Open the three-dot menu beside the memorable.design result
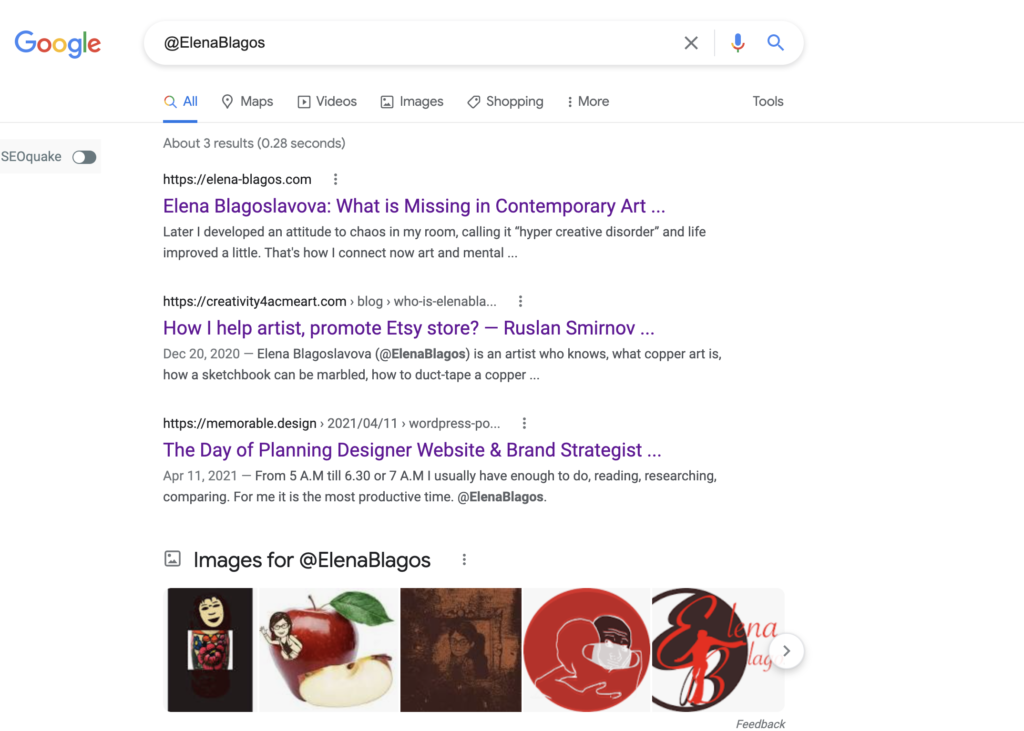 (x=524, y=423)
